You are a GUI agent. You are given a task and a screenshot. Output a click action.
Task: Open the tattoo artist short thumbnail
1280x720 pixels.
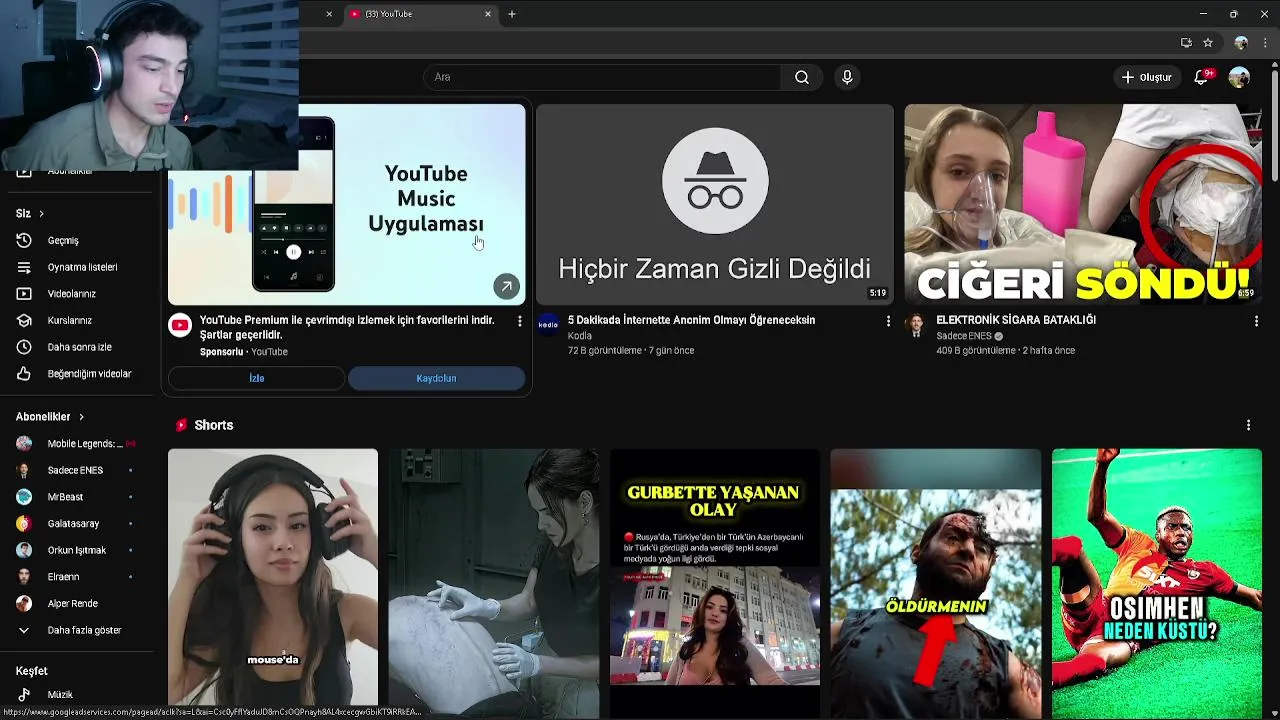tap(494, 583)
